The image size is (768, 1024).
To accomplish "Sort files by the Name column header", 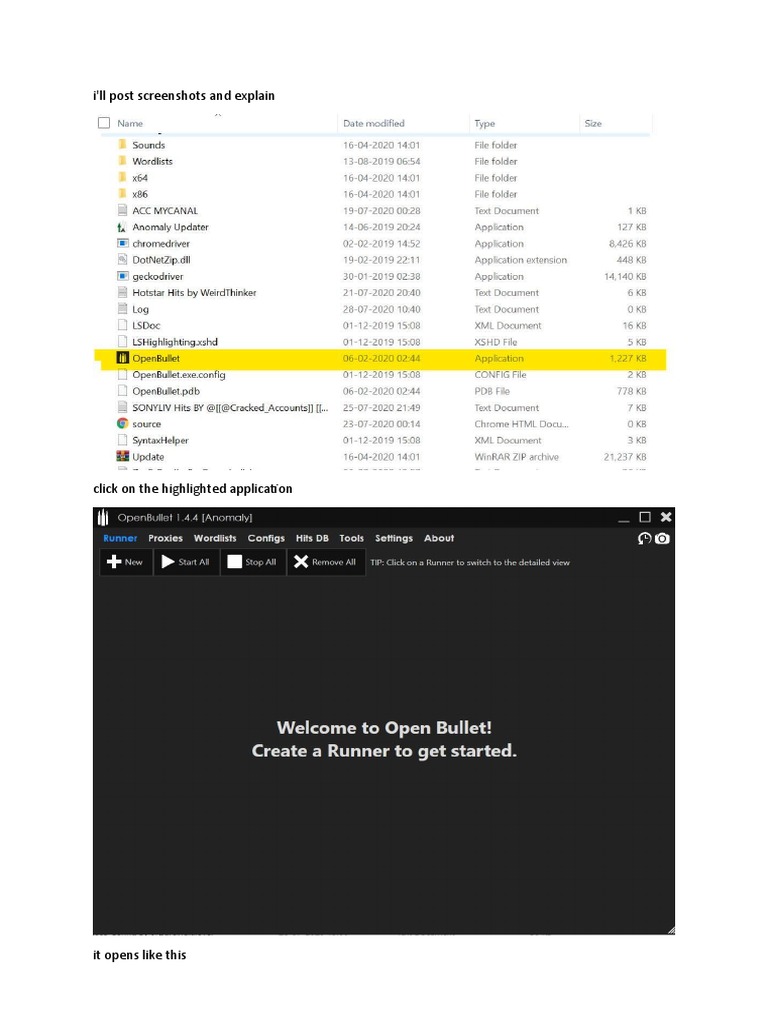I will 130,123.
